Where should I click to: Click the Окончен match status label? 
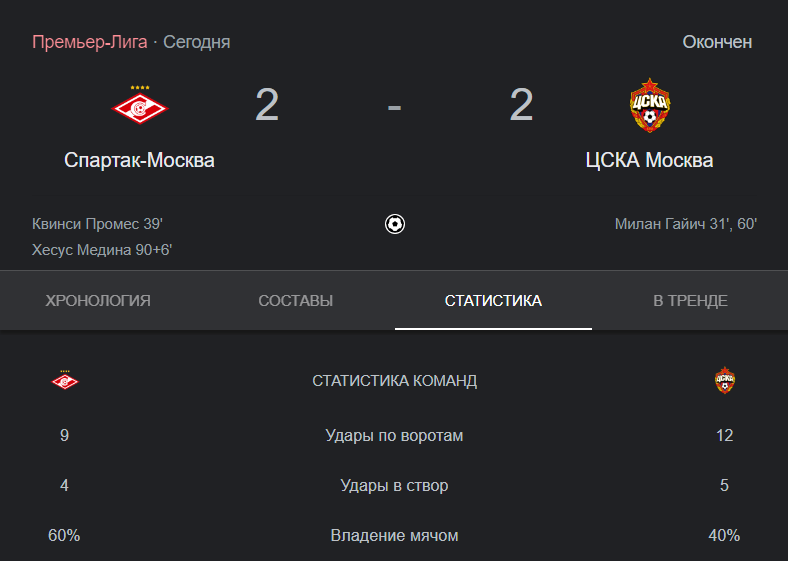[x=717, y=42]
